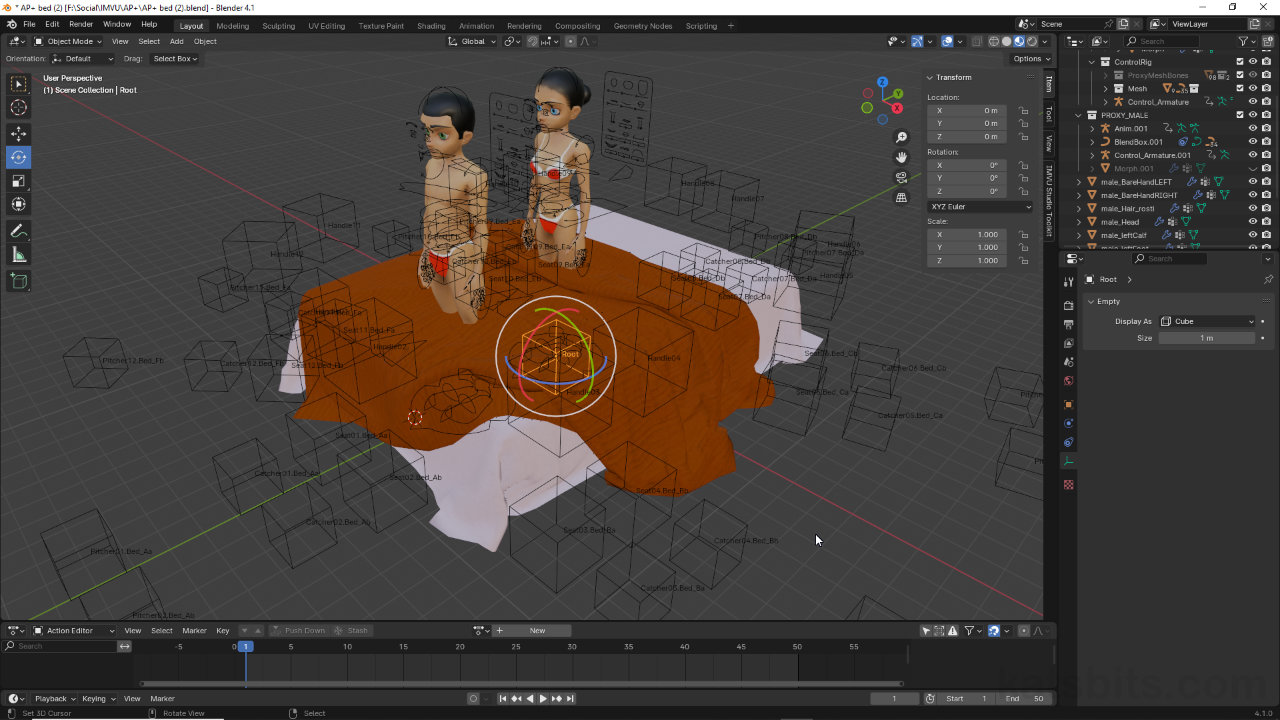This screenshot has width=1280, height=720.
Task: Hide Anim.001 via its eye icon
Action: (1253, 128)
